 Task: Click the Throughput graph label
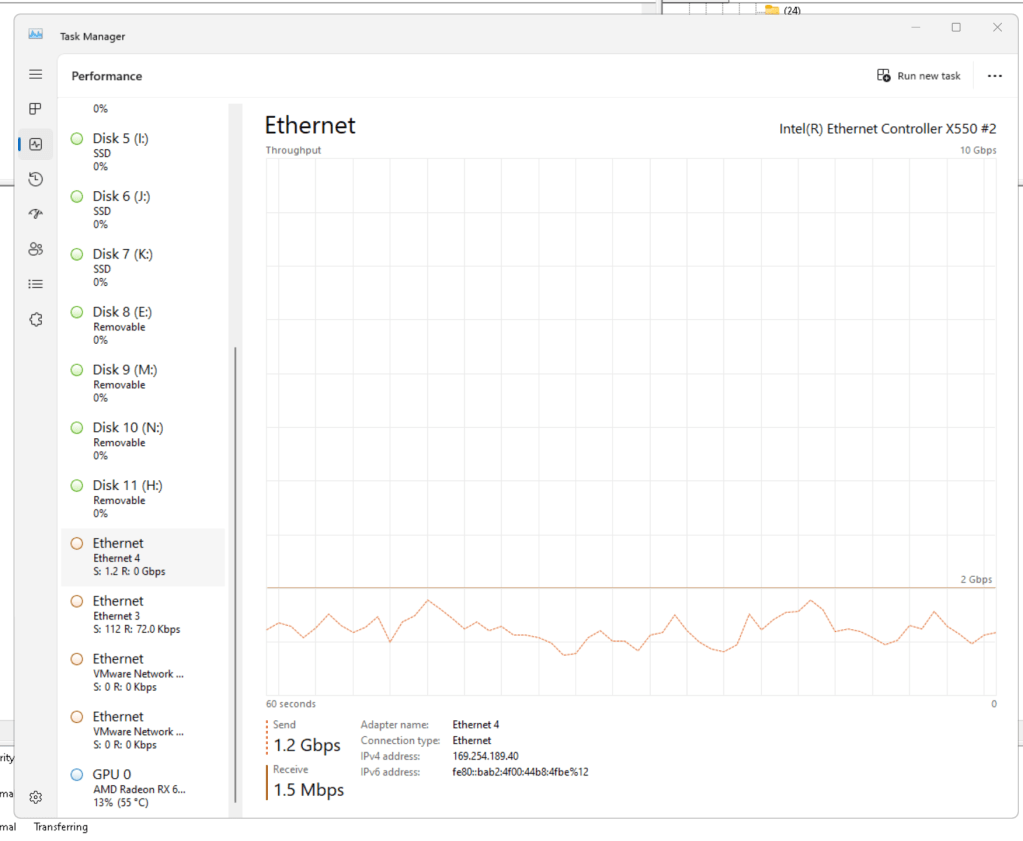pos(294,150)
